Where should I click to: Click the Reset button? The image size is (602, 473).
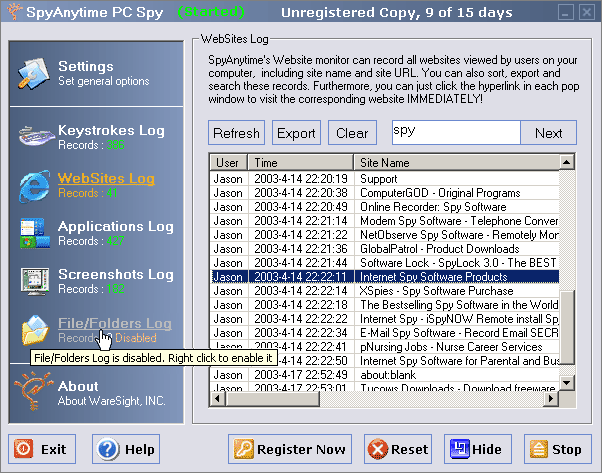coord(398,449)
